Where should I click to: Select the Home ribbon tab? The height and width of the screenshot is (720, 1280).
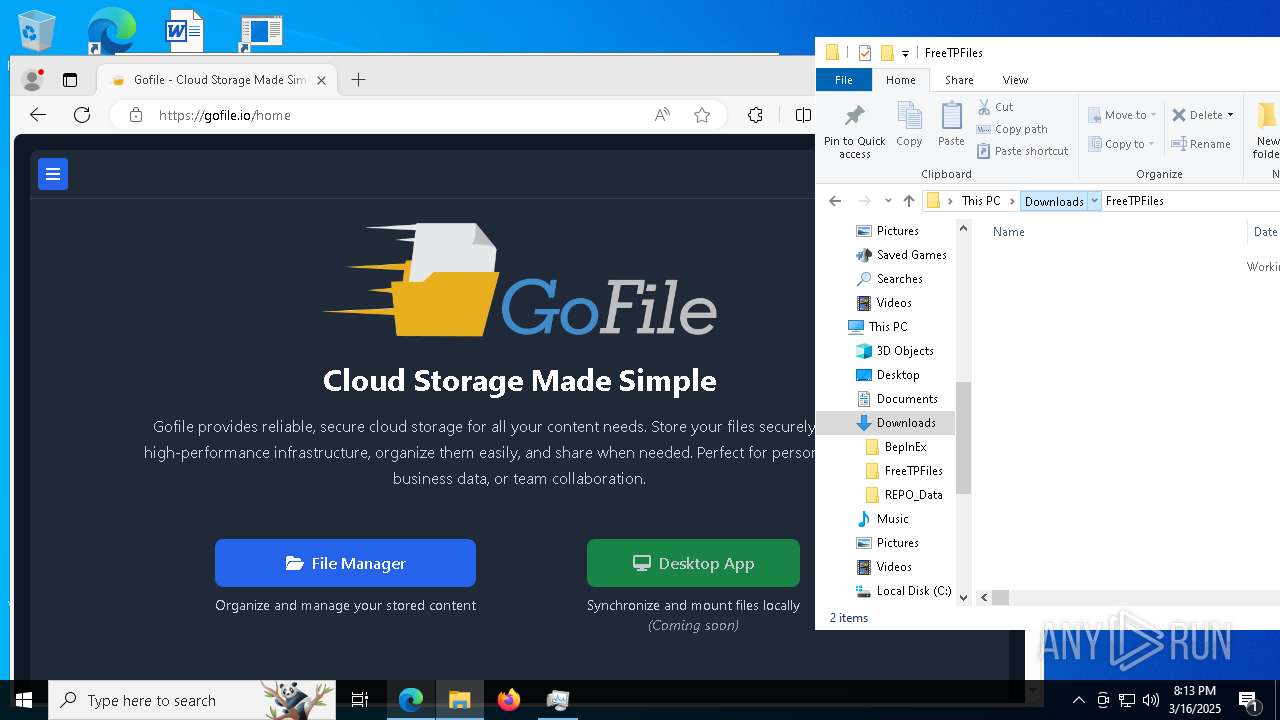900,80
